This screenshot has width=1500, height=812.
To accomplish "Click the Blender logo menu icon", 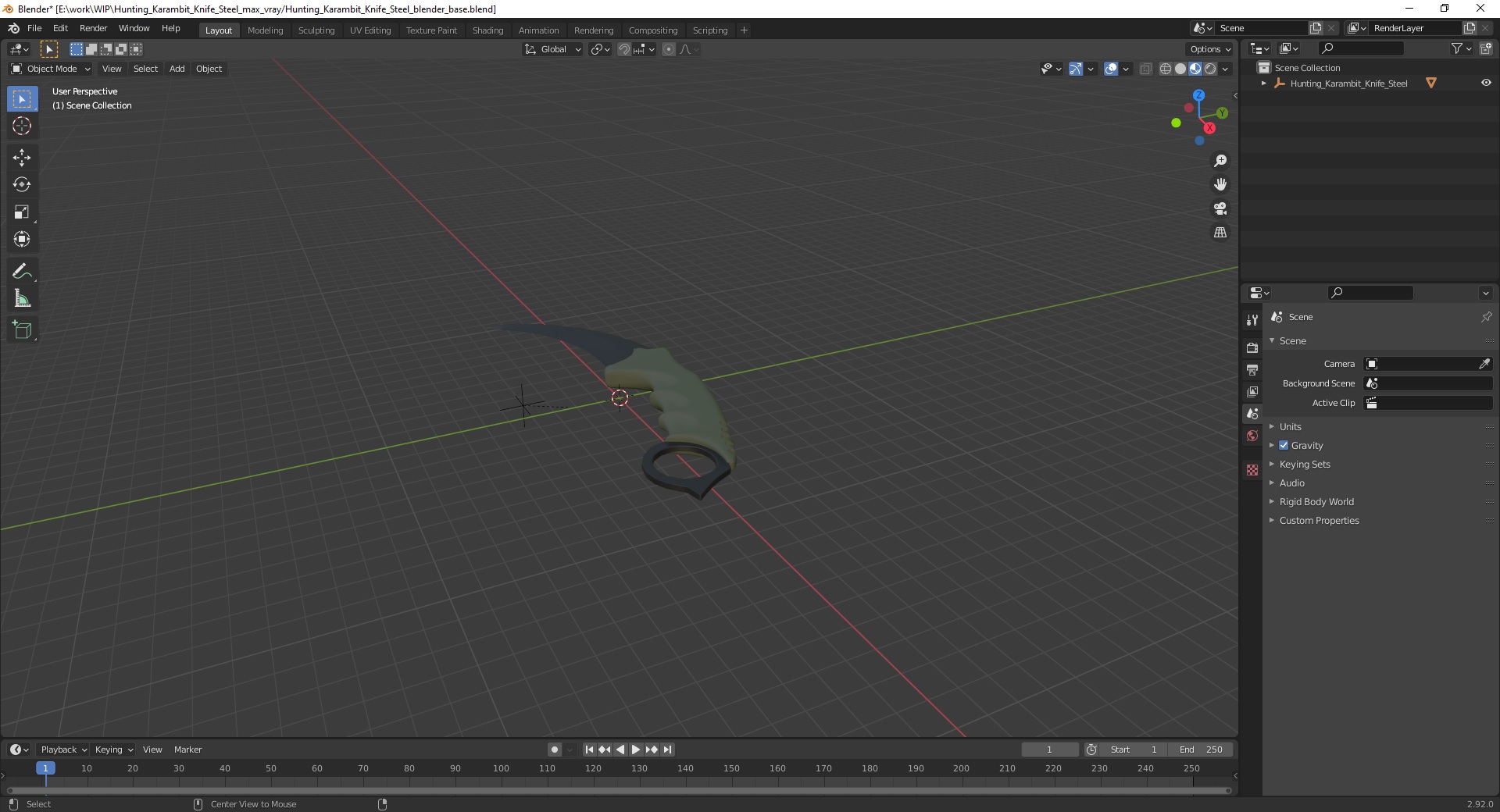I will [13, 28].
